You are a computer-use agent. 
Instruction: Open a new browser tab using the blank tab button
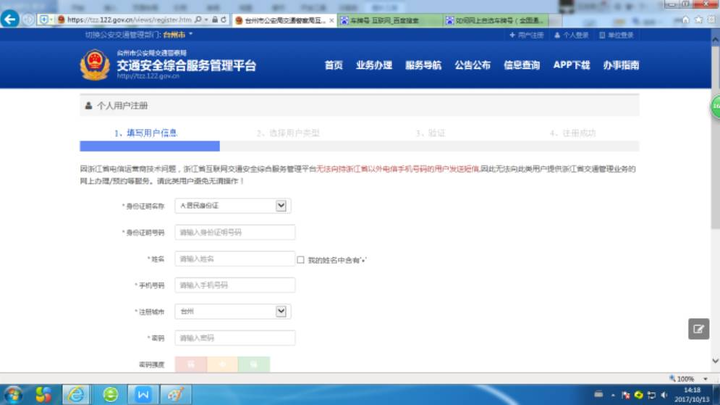[x=555, y=21]
